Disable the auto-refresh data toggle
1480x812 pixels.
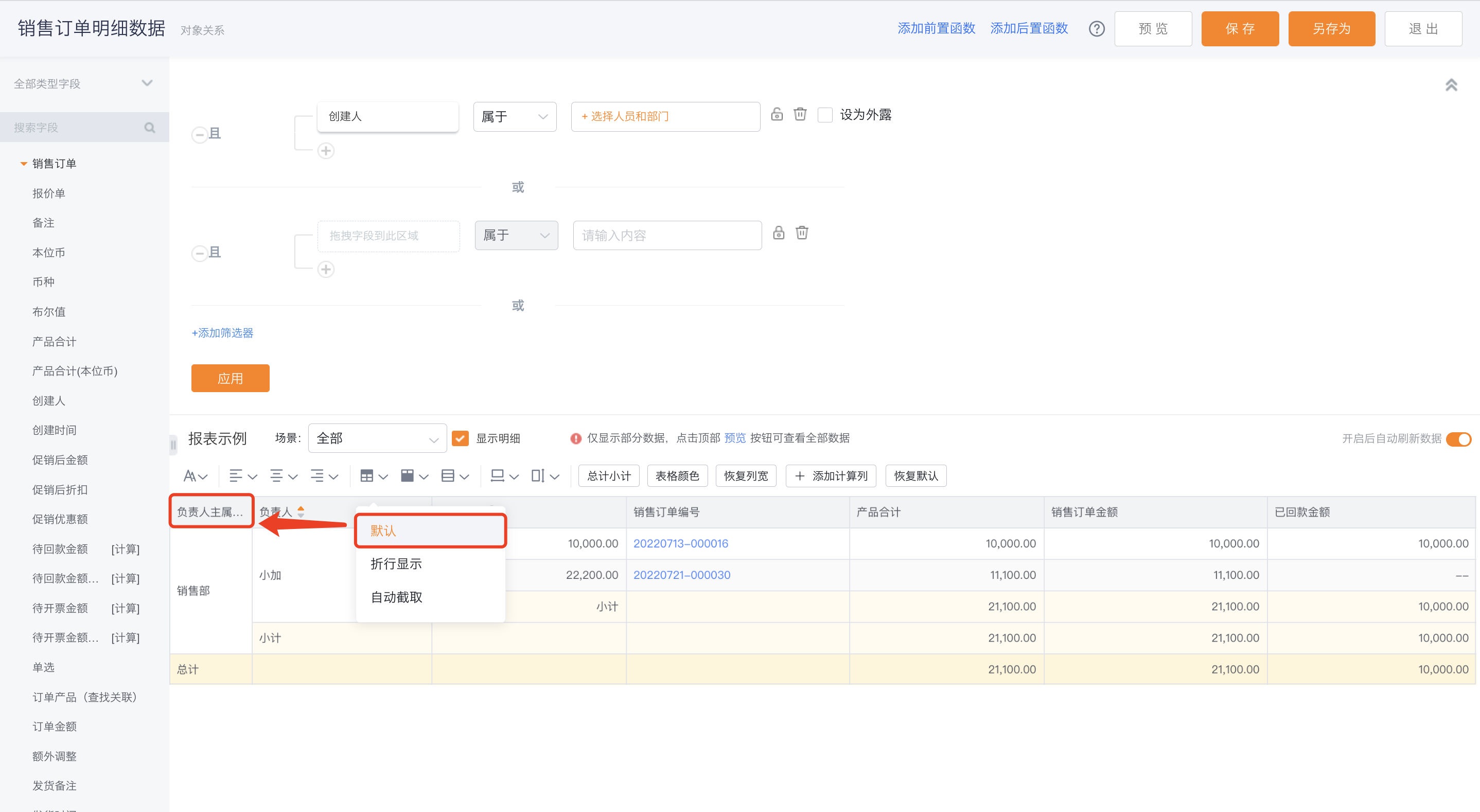(1458, 439)
